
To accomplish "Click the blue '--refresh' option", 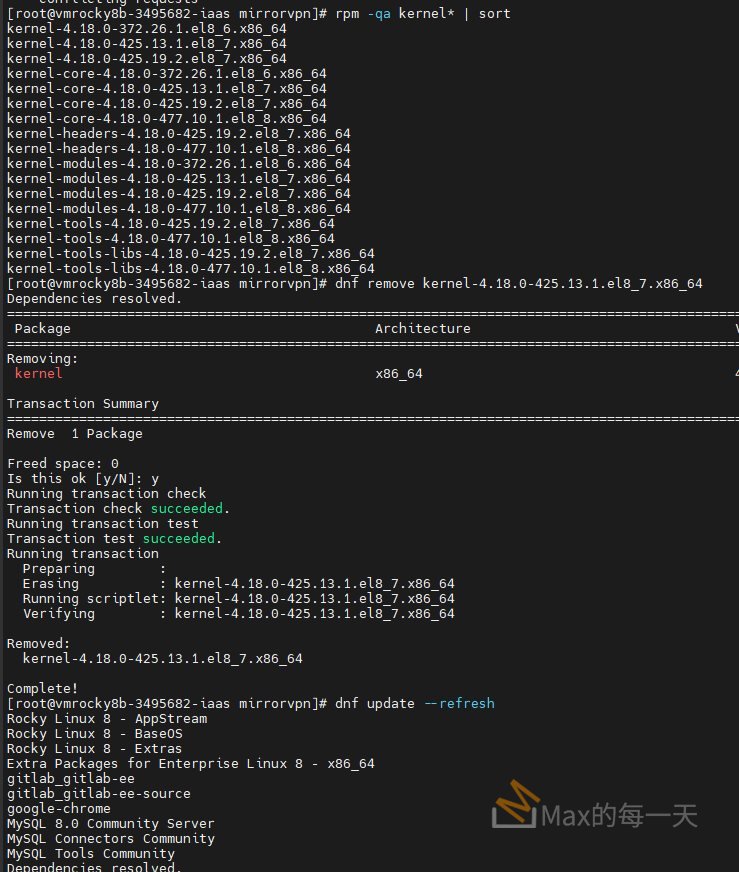I will pos(458,704).
